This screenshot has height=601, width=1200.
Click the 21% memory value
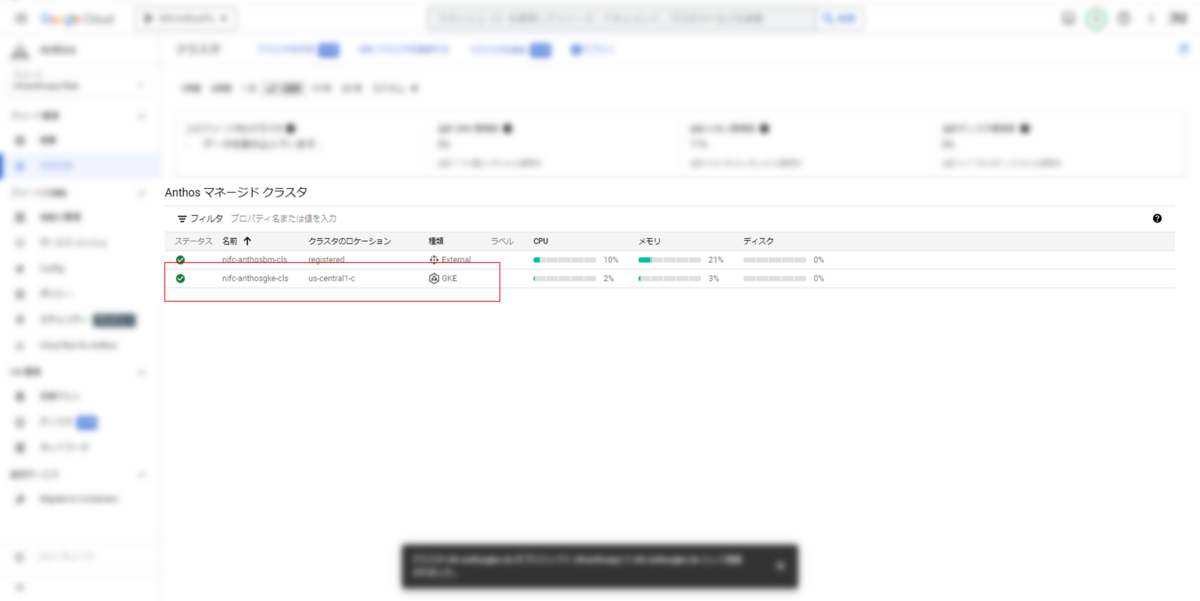click(716, 260)
